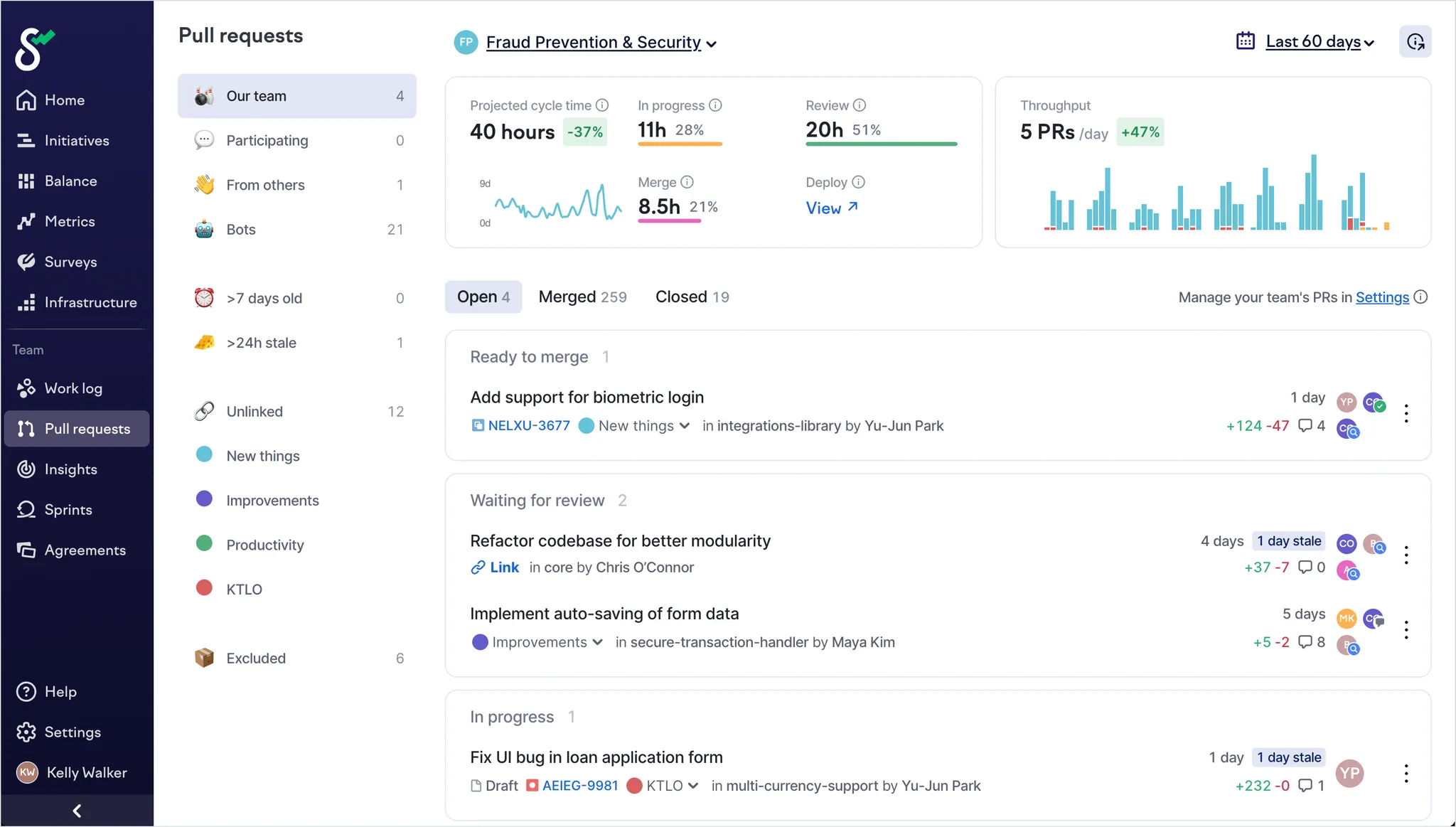The image size is (1456, 827).
Task: Open the Balance grid icon
Action: (26, 181)
